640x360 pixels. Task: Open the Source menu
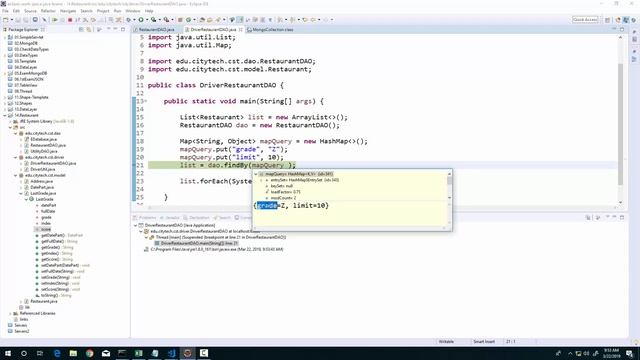pos(30,11)
